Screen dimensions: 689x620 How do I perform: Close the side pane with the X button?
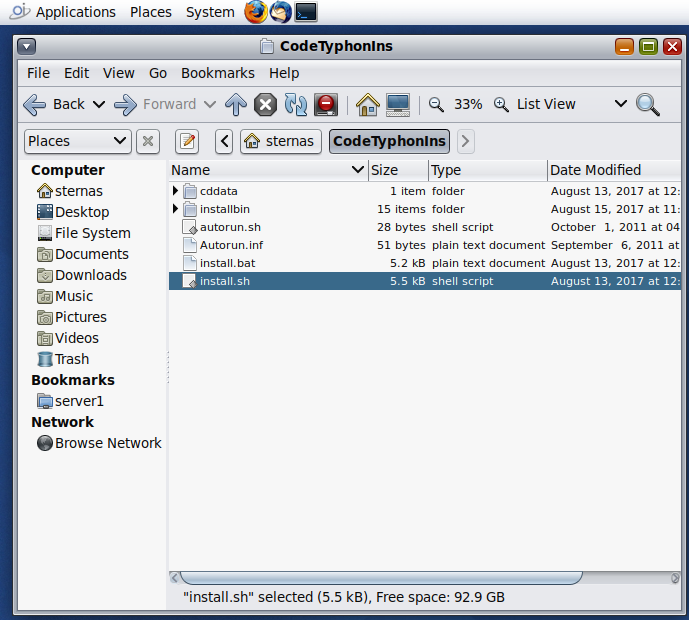[148, 141]
